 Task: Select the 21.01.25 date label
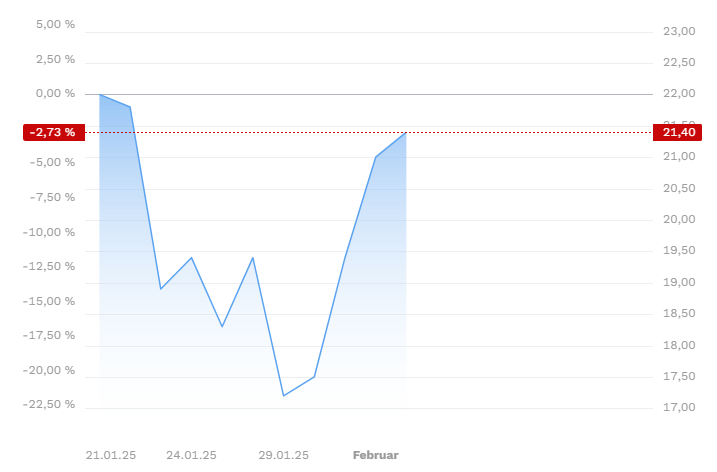111,455
